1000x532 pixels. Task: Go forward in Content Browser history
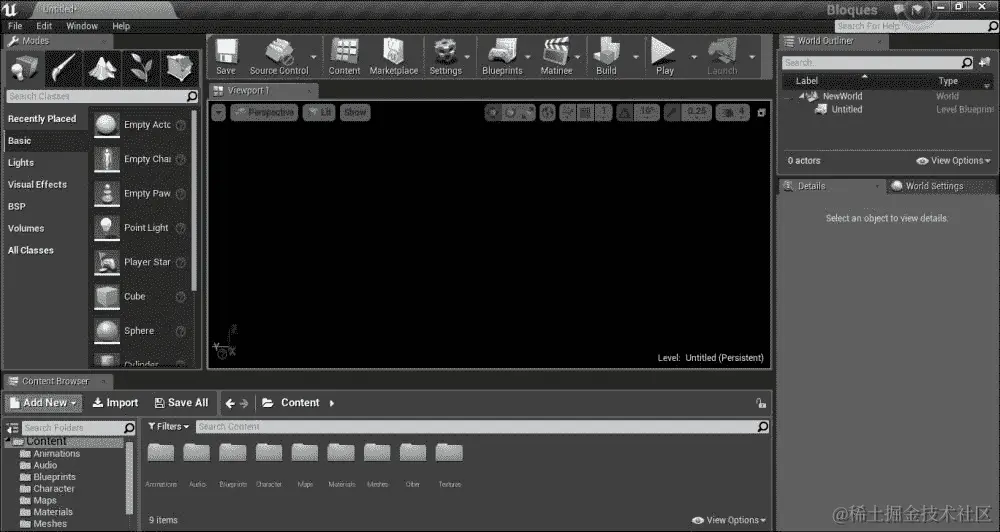244,403
